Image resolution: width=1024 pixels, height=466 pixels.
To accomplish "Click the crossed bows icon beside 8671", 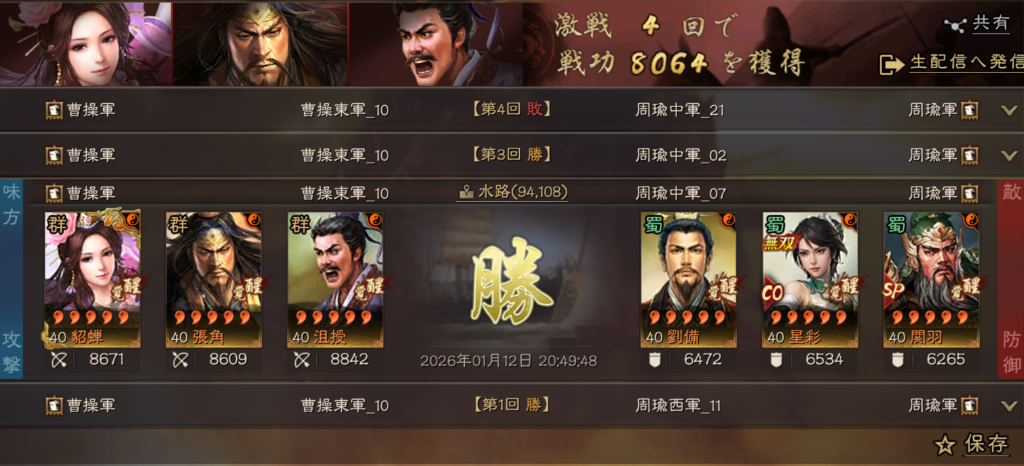I will point(56,359).
